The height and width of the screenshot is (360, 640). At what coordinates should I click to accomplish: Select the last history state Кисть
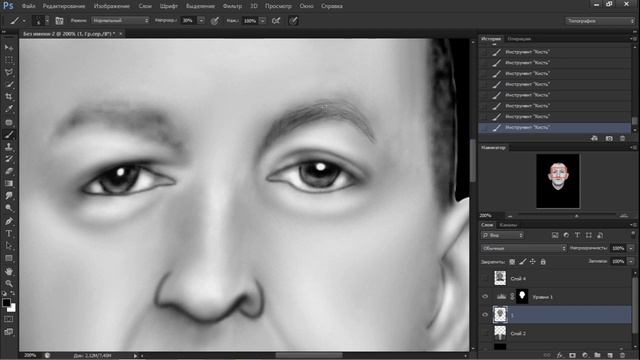pos(555,127)
